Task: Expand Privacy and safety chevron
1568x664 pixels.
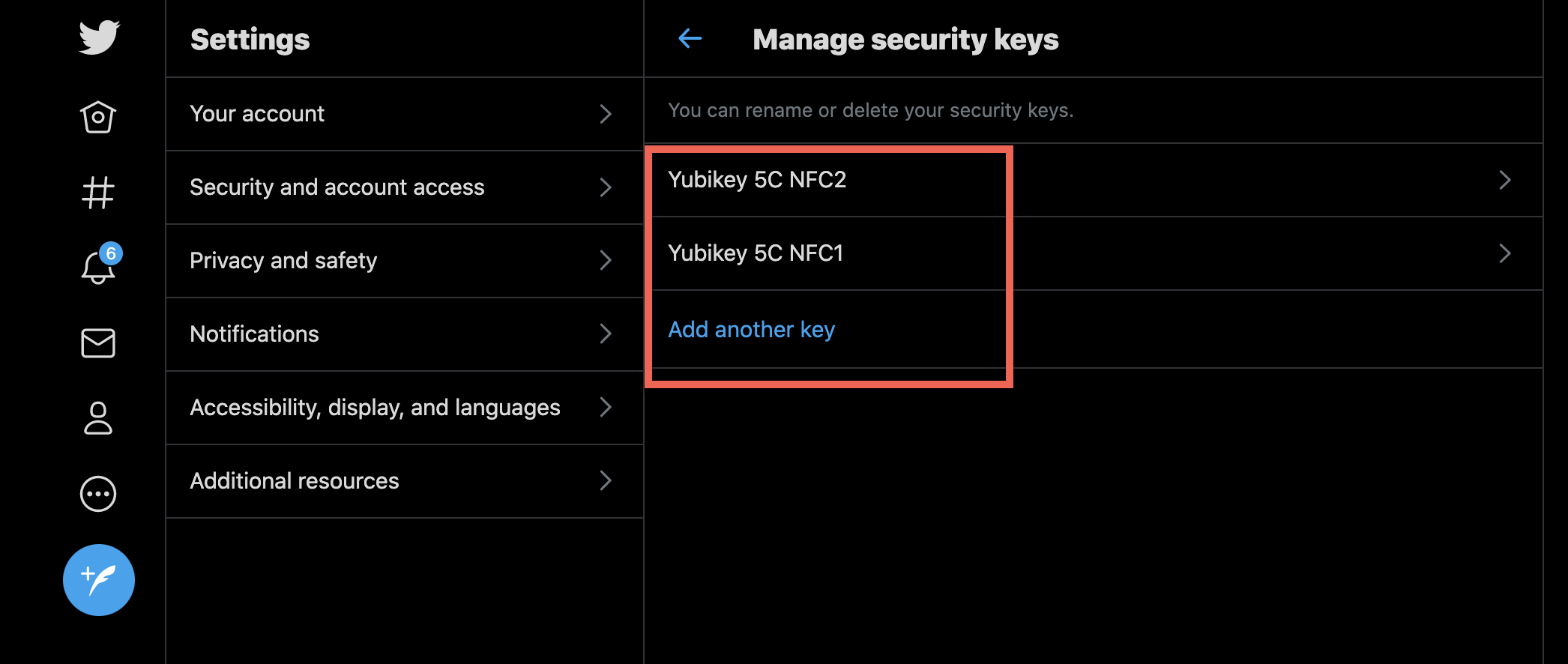Action: (606, 260)
